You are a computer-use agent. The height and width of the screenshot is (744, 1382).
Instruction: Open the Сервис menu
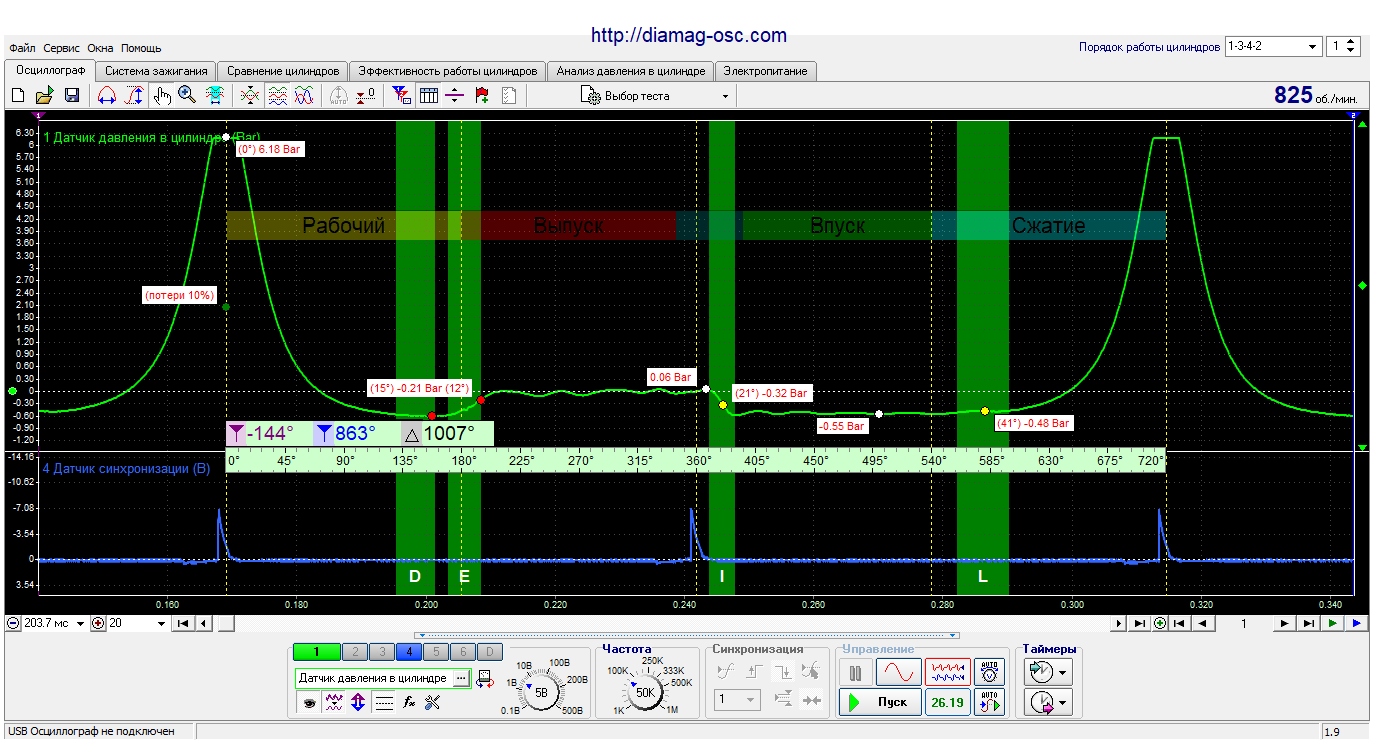coord(61,48)
